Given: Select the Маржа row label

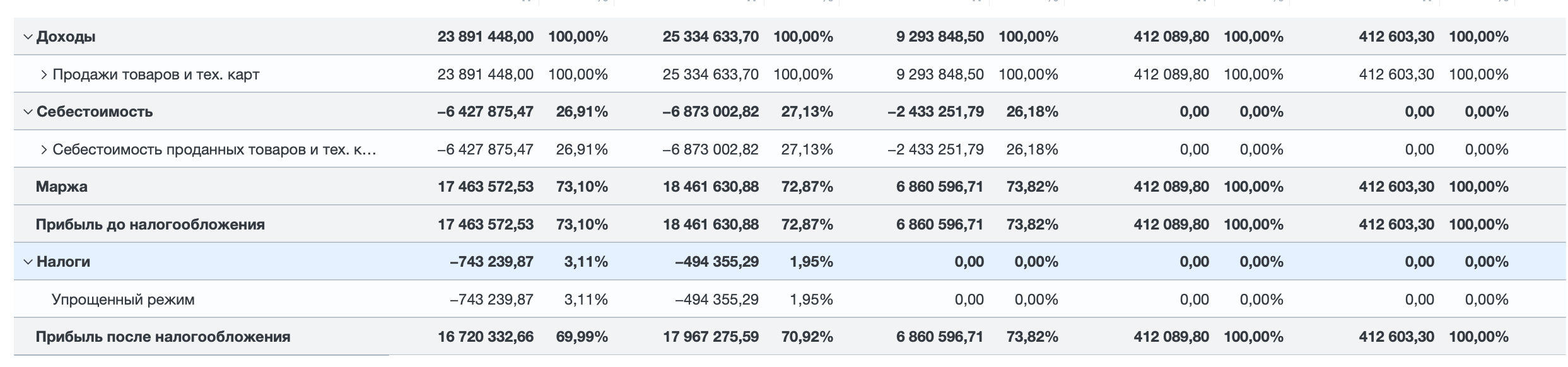Looking at the screenshot, I should coord(62,187).
